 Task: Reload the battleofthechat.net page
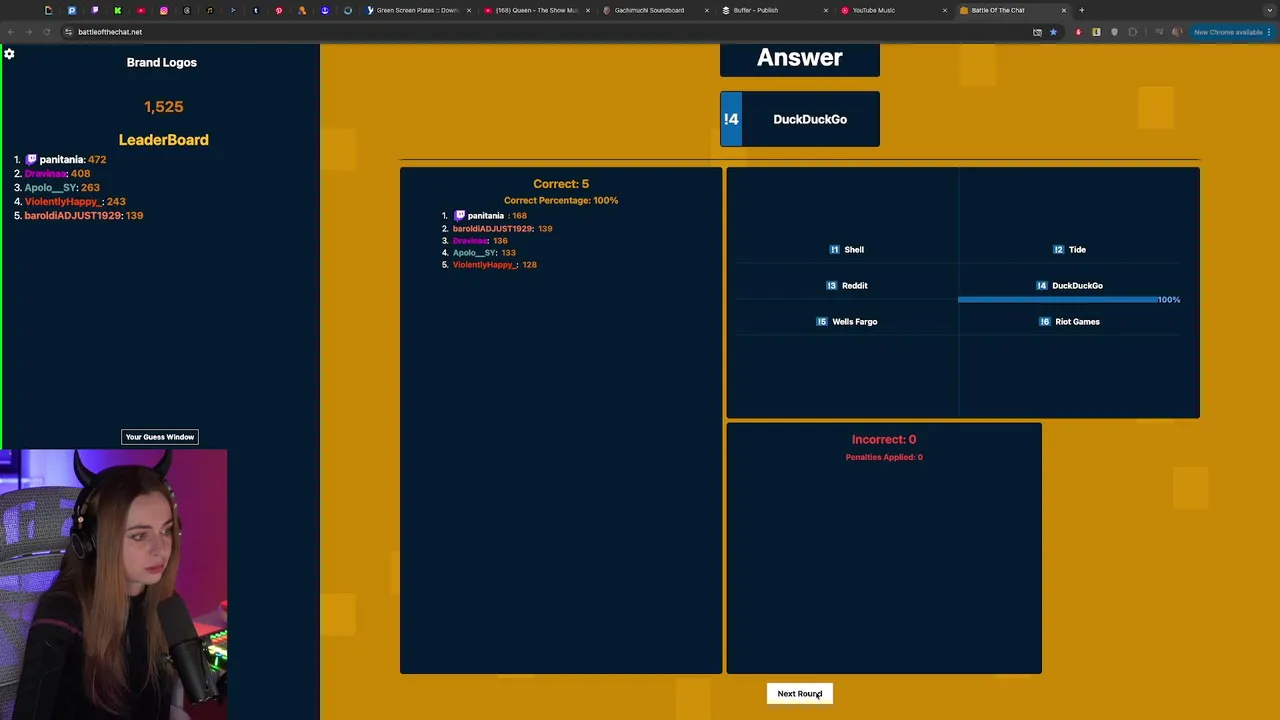pos(47,32)
